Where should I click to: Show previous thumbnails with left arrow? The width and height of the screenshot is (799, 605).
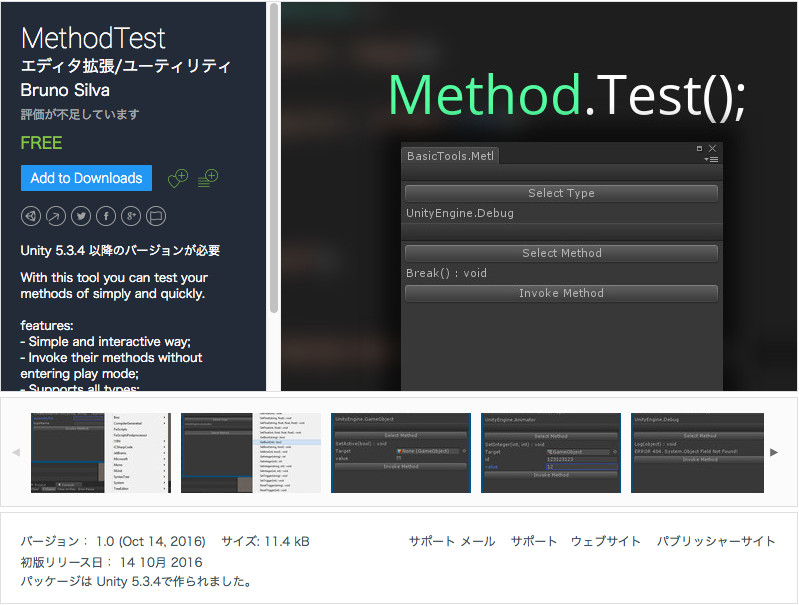click(x=16, y=452)
